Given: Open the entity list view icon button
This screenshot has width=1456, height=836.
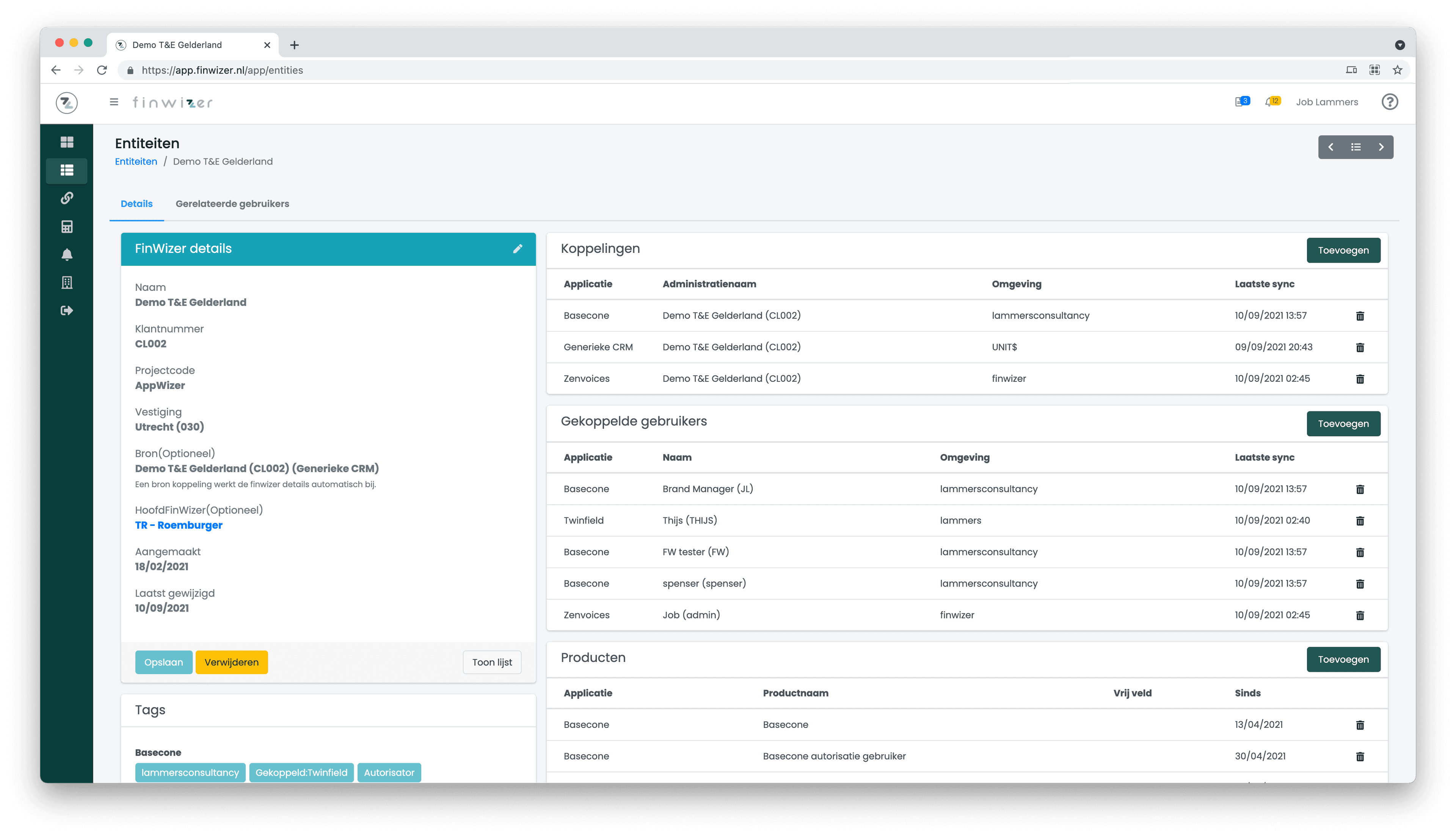Looking at the screenshot, I should [x=1356, y=147].
